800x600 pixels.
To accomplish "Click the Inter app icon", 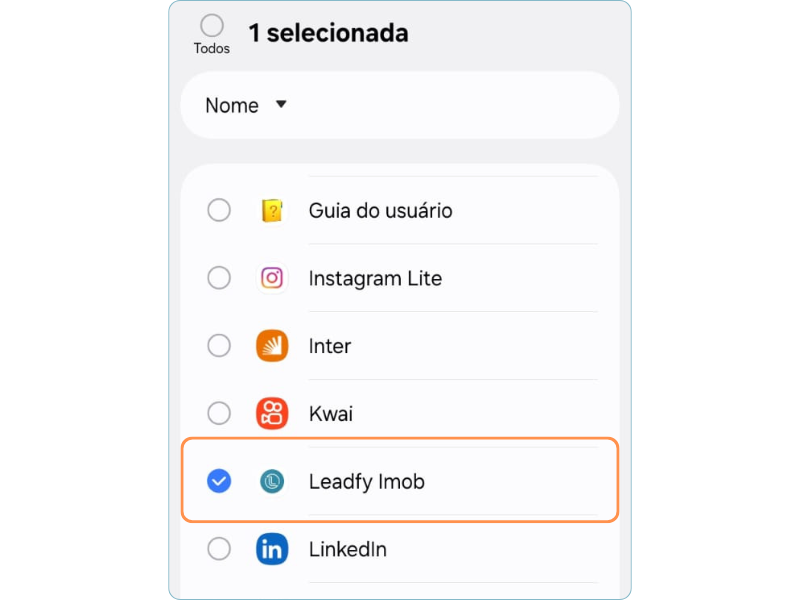I will tap(272, 346).
